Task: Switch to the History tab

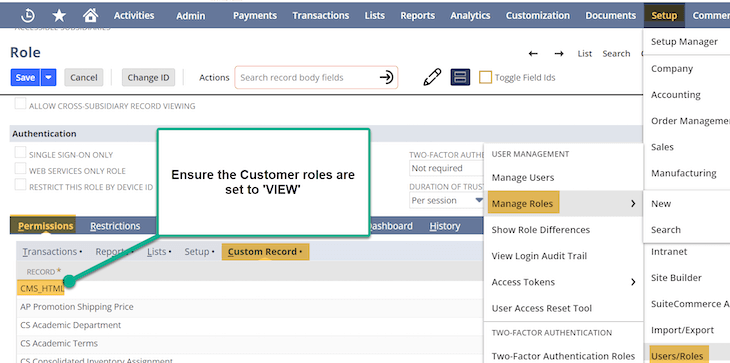Action: (x=445, y=226)
